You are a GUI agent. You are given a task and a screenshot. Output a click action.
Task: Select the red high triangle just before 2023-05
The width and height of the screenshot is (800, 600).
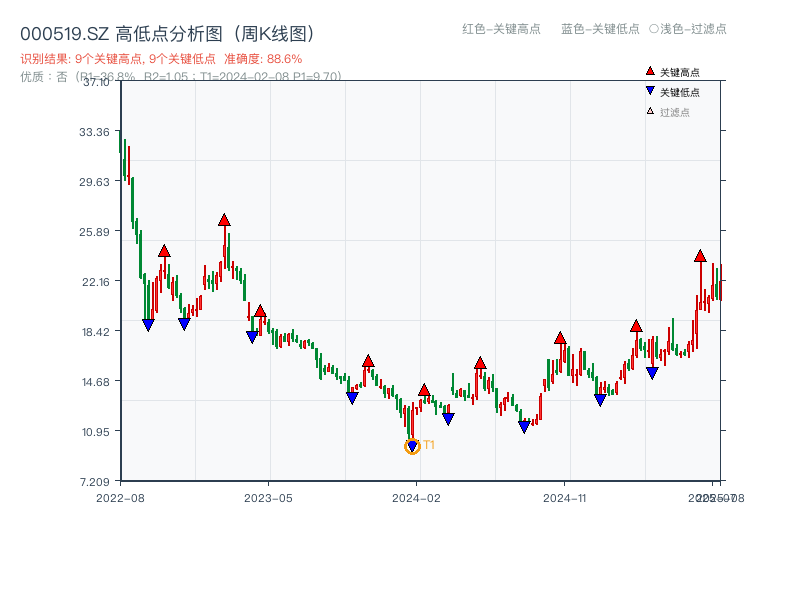click(x=260, y=311)
